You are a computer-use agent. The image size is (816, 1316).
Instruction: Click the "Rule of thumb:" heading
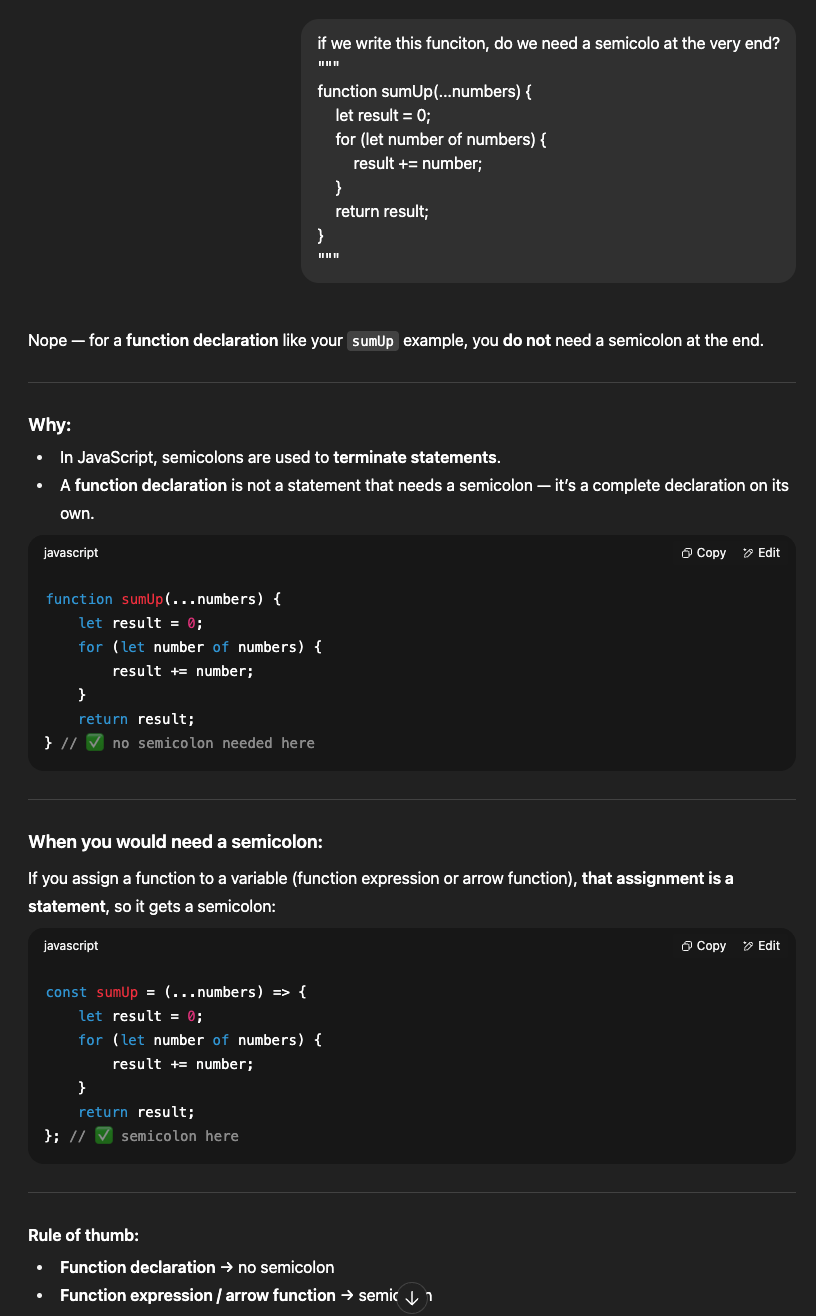pos(84,1236)
